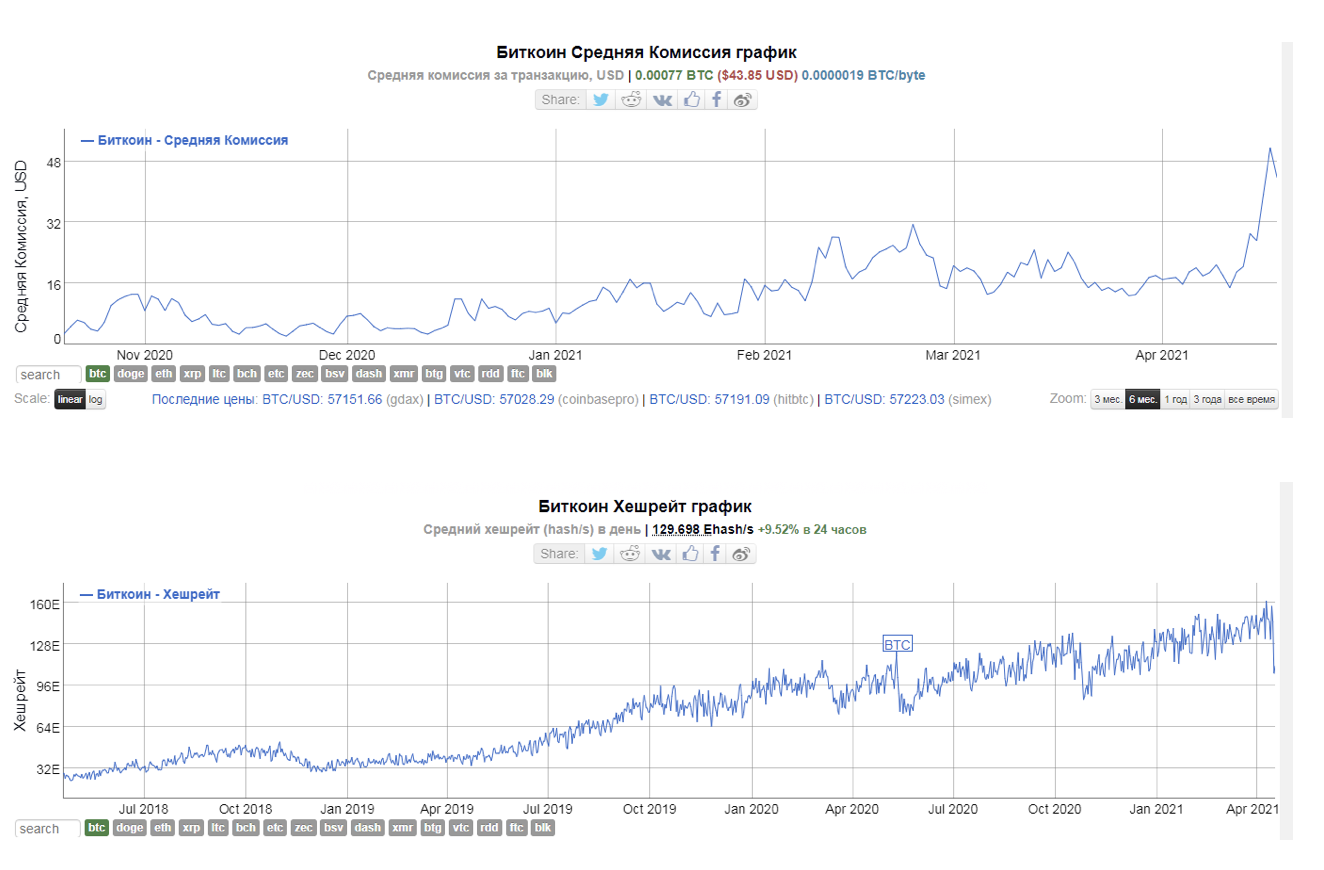Click the BTC marker on hashrate chart
Image resolution: width=1324 pixels, height=870 pixels.
(897, 645)
